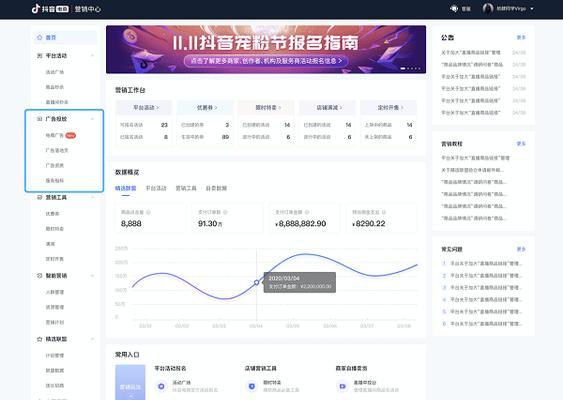
Task: Click the 营销中心 title in header
Action: point(88,9)
